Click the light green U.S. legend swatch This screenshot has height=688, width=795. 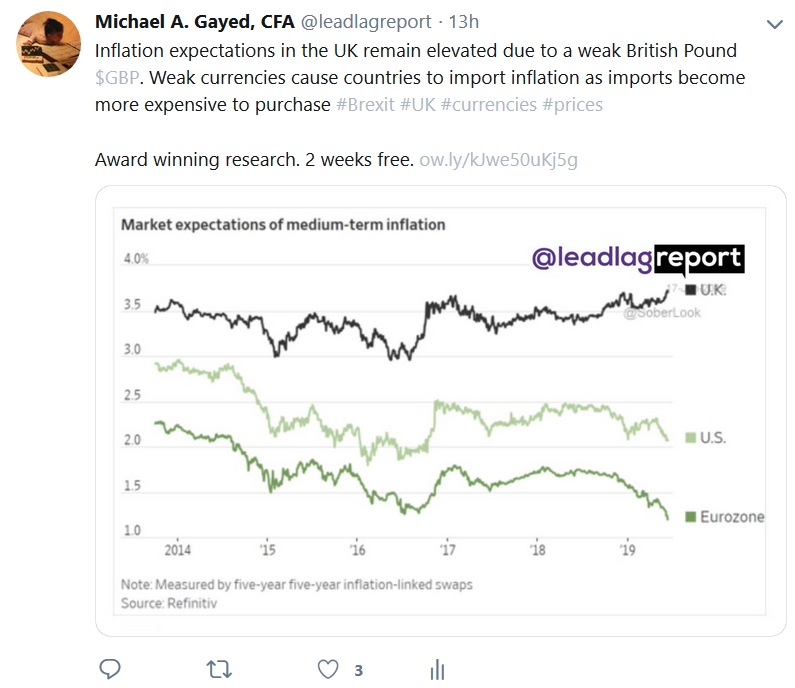coord(689,438)
